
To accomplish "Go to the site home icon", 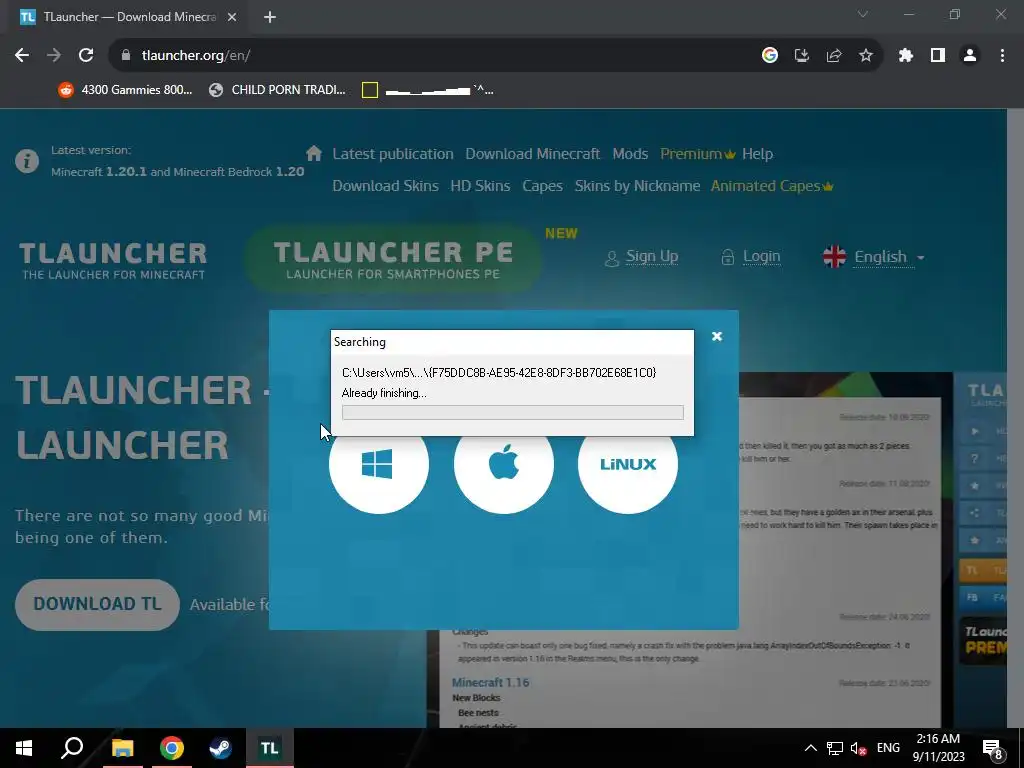I will click(x=313, y=153).
